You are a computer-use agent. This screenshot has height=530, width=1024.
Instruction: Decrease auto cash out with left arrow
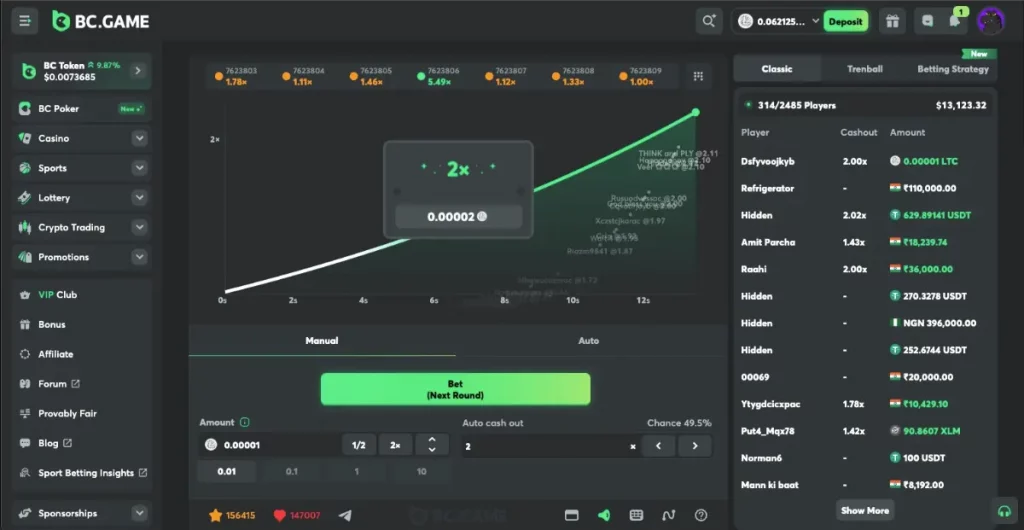(658, 446)
